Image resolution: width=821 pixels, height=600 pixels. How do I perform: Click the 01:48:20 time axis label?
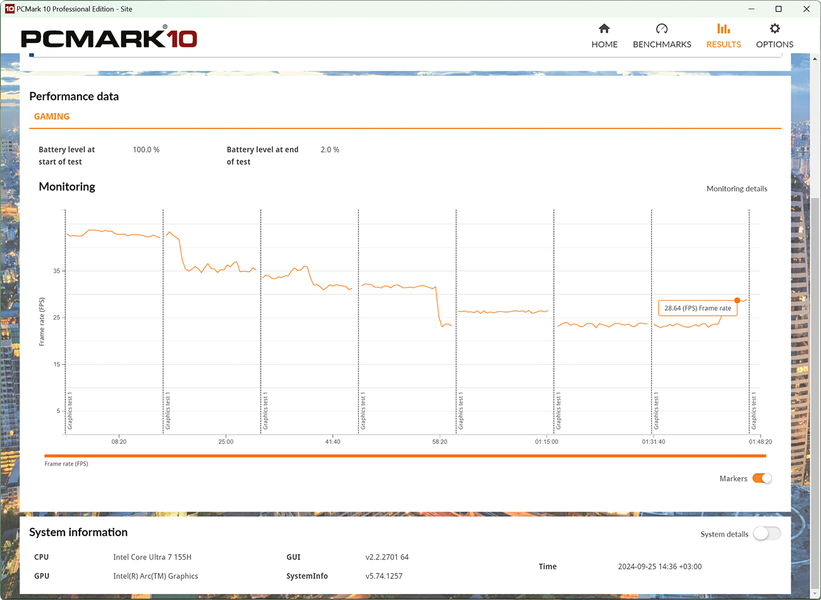point(760,442)
